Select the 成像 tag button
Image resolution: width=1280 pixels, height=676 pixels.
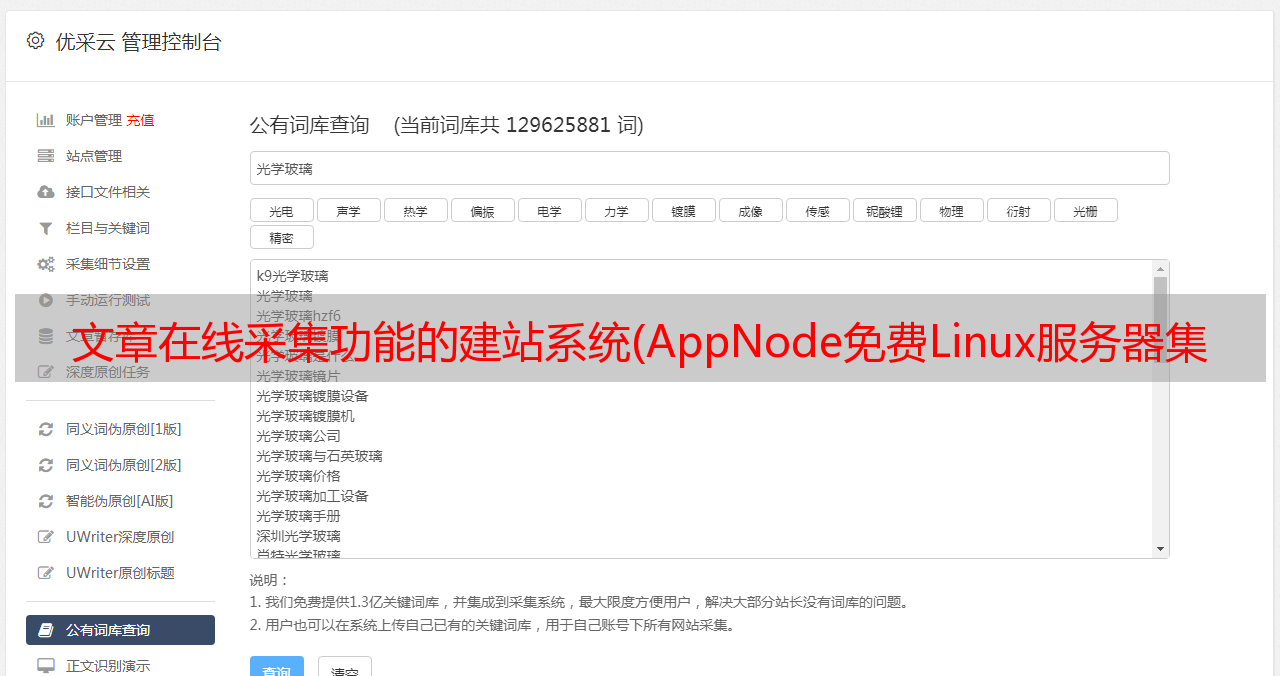[750, 210]
